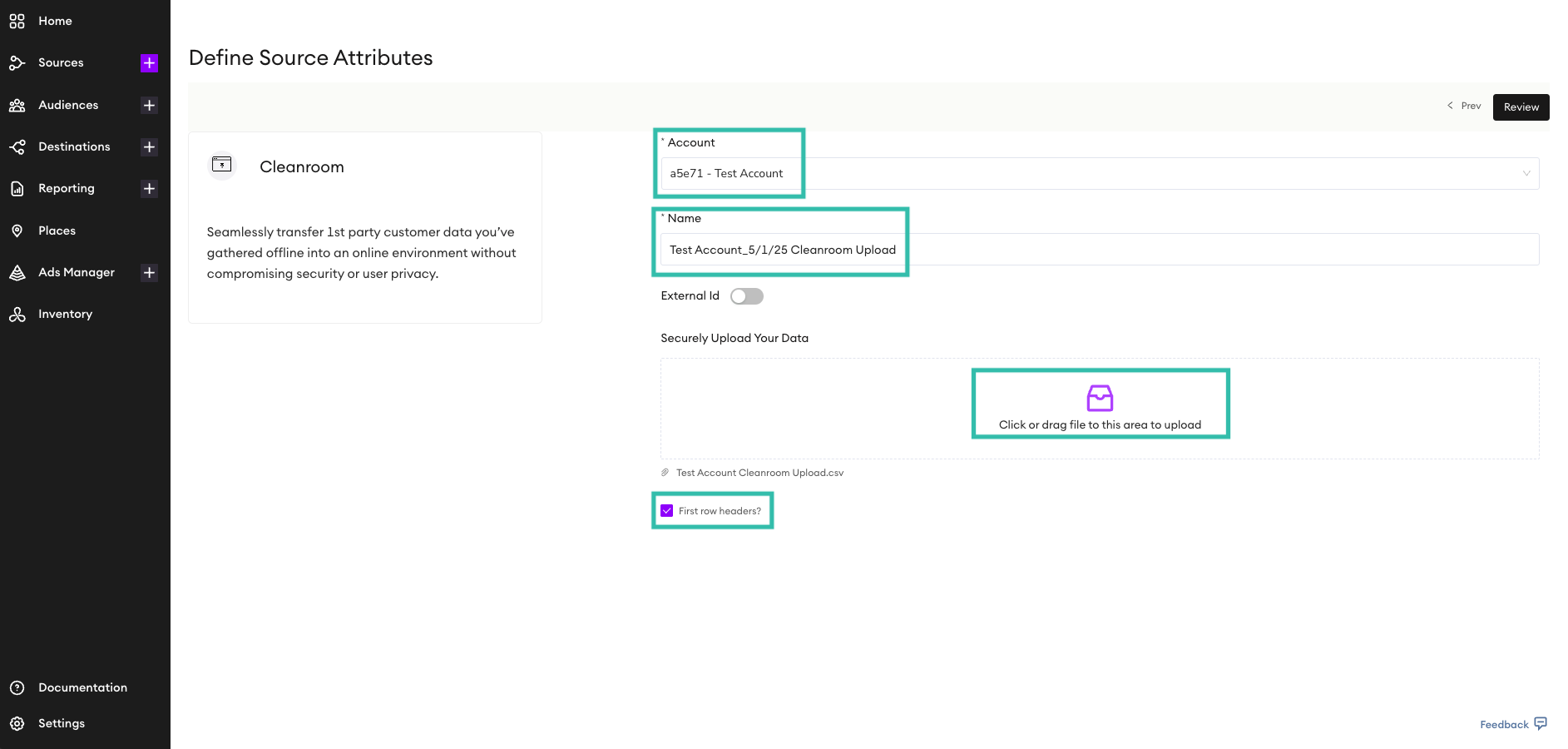This screenshot has width=1568, height=749.
Task: Create new ad via Ads Manager plus
Action: tap(149, 272)
